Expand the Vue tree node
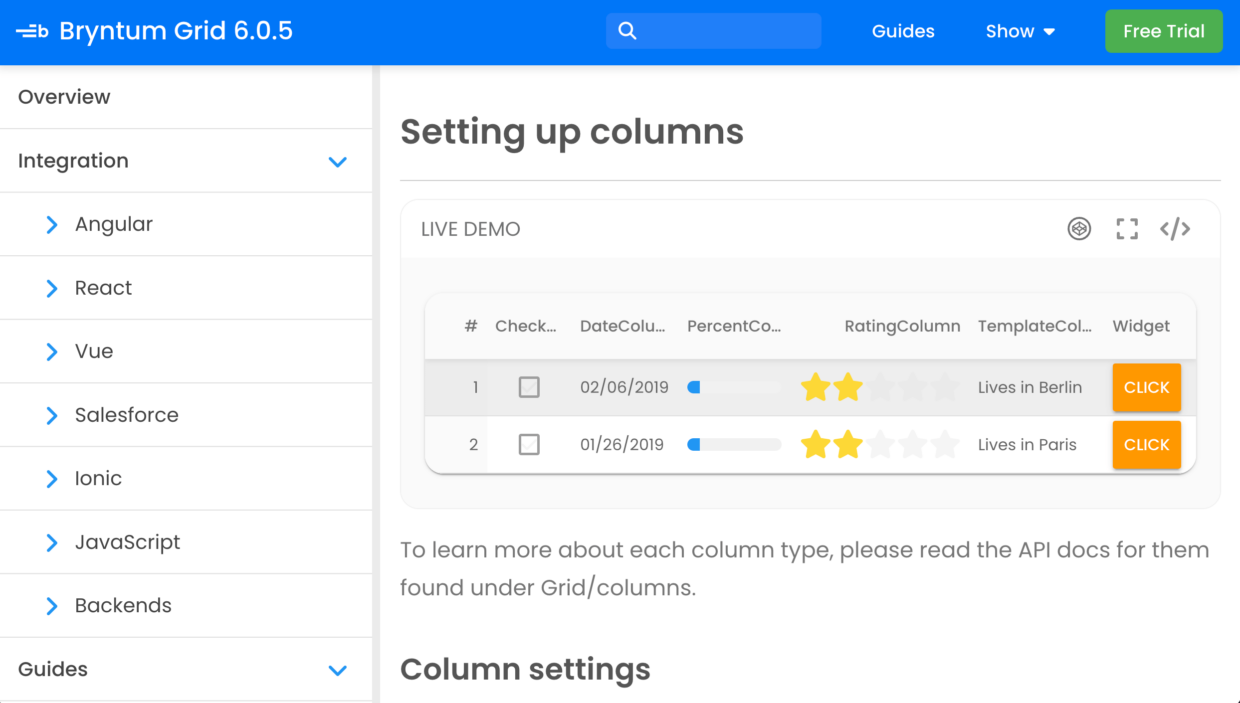 pos(52,352)
